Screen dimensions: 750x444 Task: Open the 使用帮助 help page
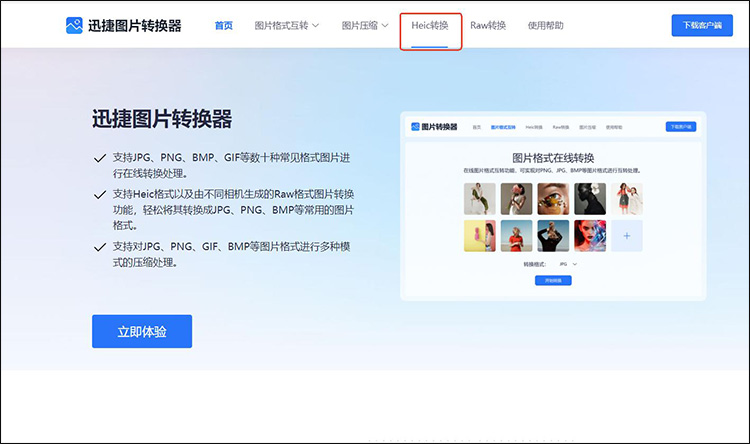coord(545,25)
